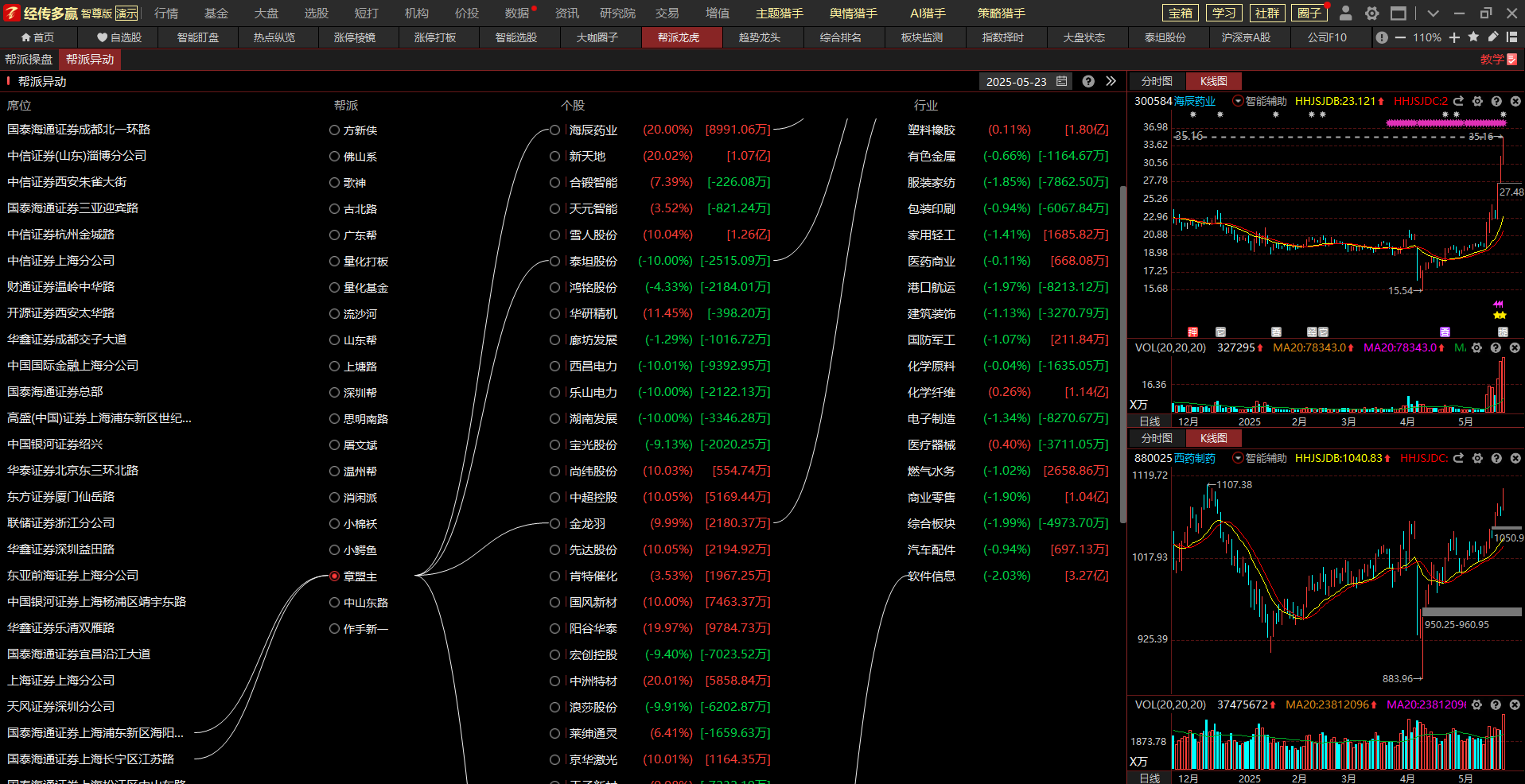Click the 教学 tutorial icon
This screenshot has width=1525, height=784.
tap(1512, 60)
